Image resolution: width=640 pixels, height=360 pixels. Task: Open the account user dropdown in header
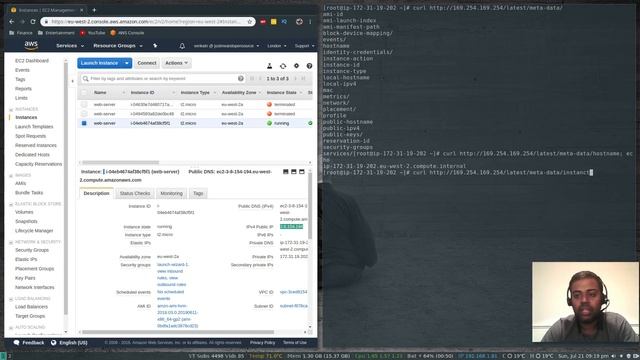(x=227, y=46)
